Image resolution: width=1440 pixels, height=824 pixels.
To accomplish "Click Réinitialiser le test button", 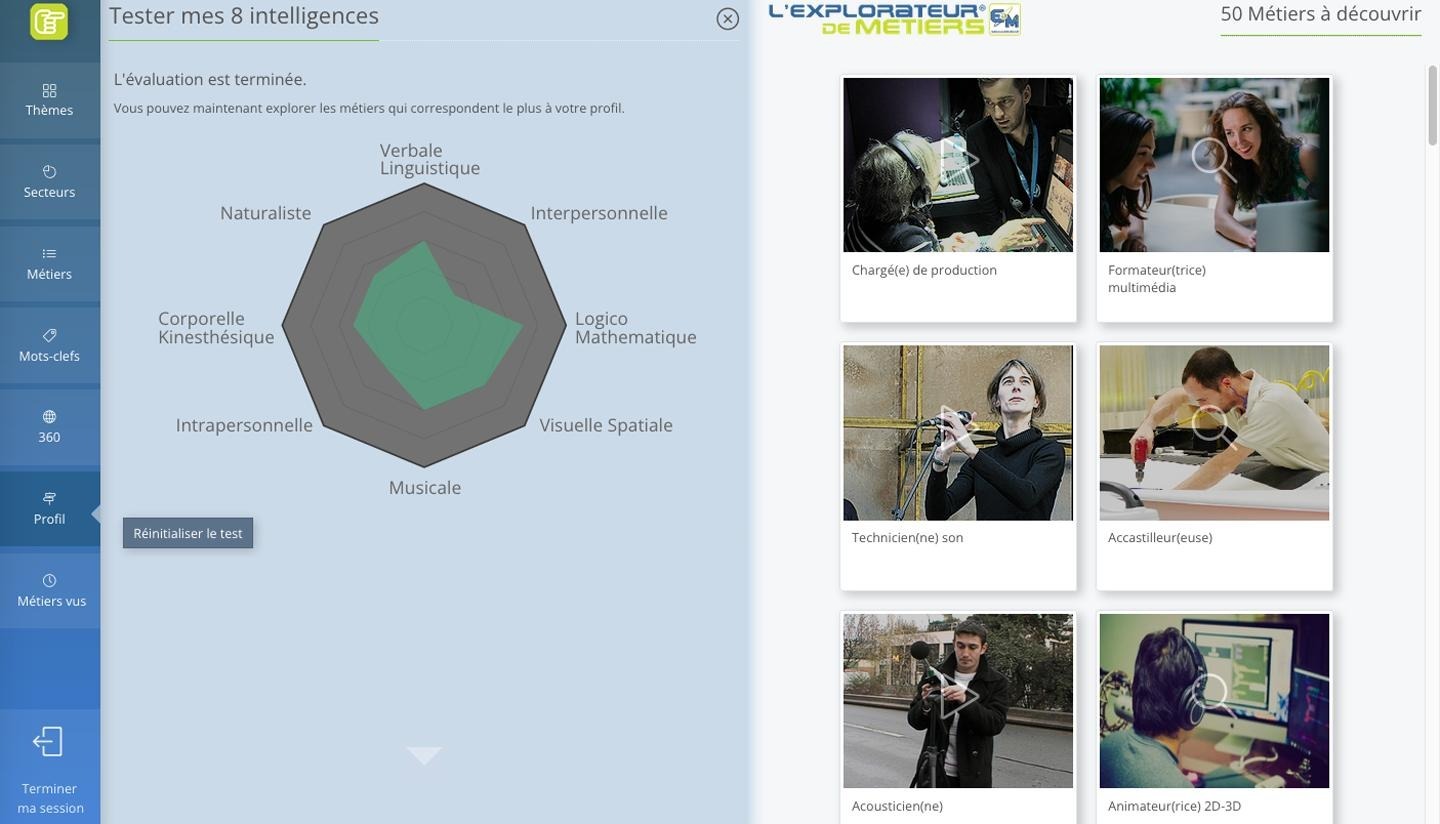I will pyautogui.click(x=188, y=534).
